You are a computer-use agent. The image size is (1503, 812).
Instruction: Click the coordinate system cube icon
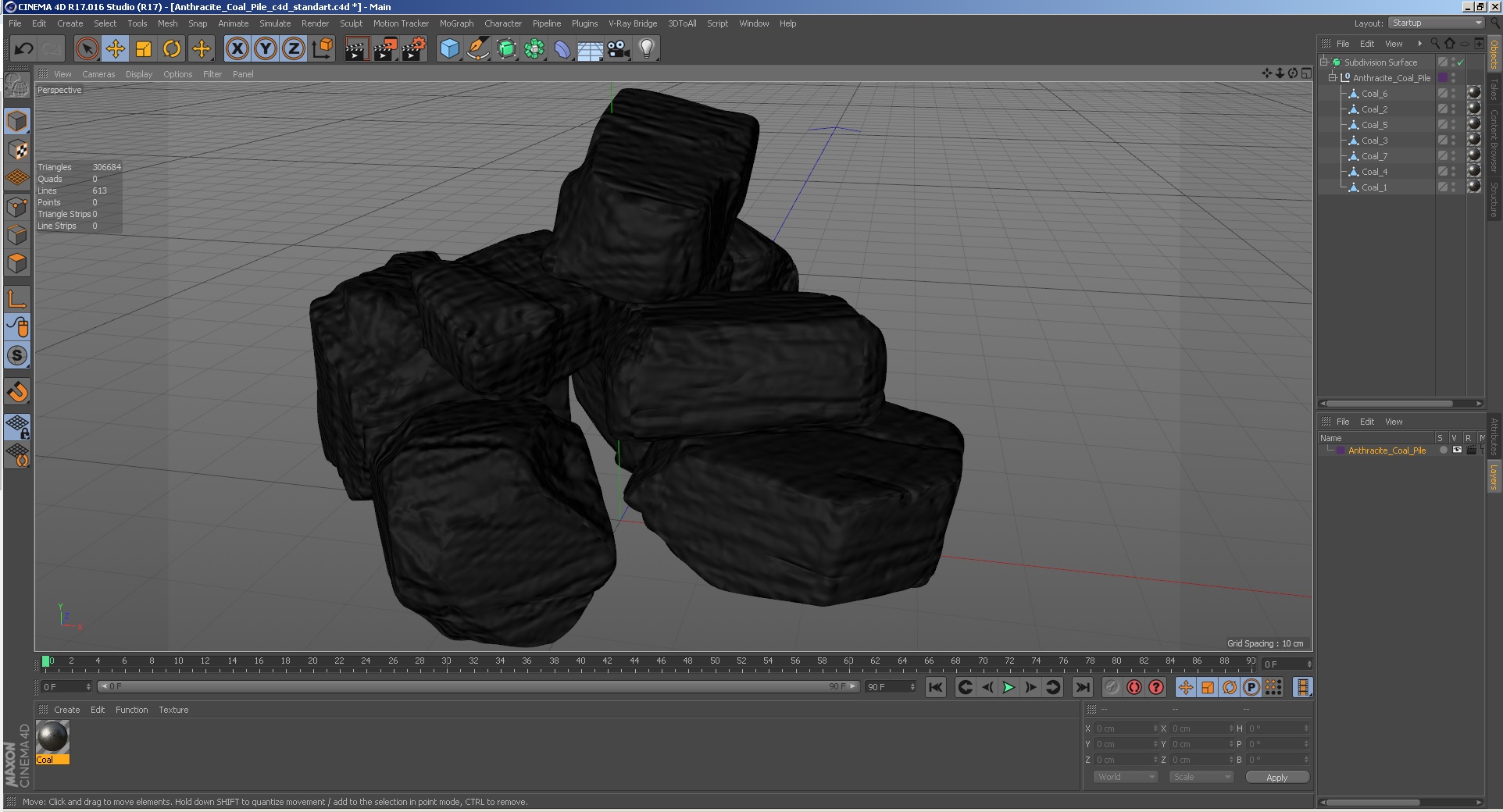pyautogui.click(x=322, y=49)
